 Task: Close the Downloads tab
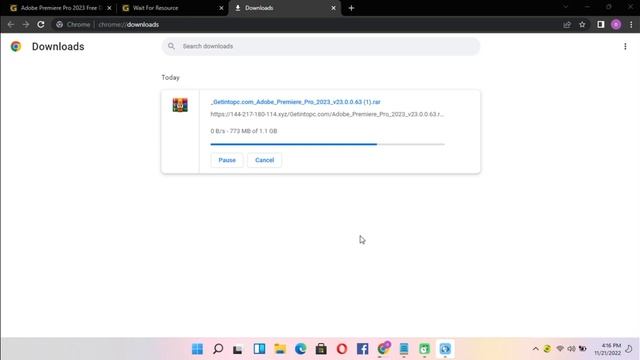333,8
